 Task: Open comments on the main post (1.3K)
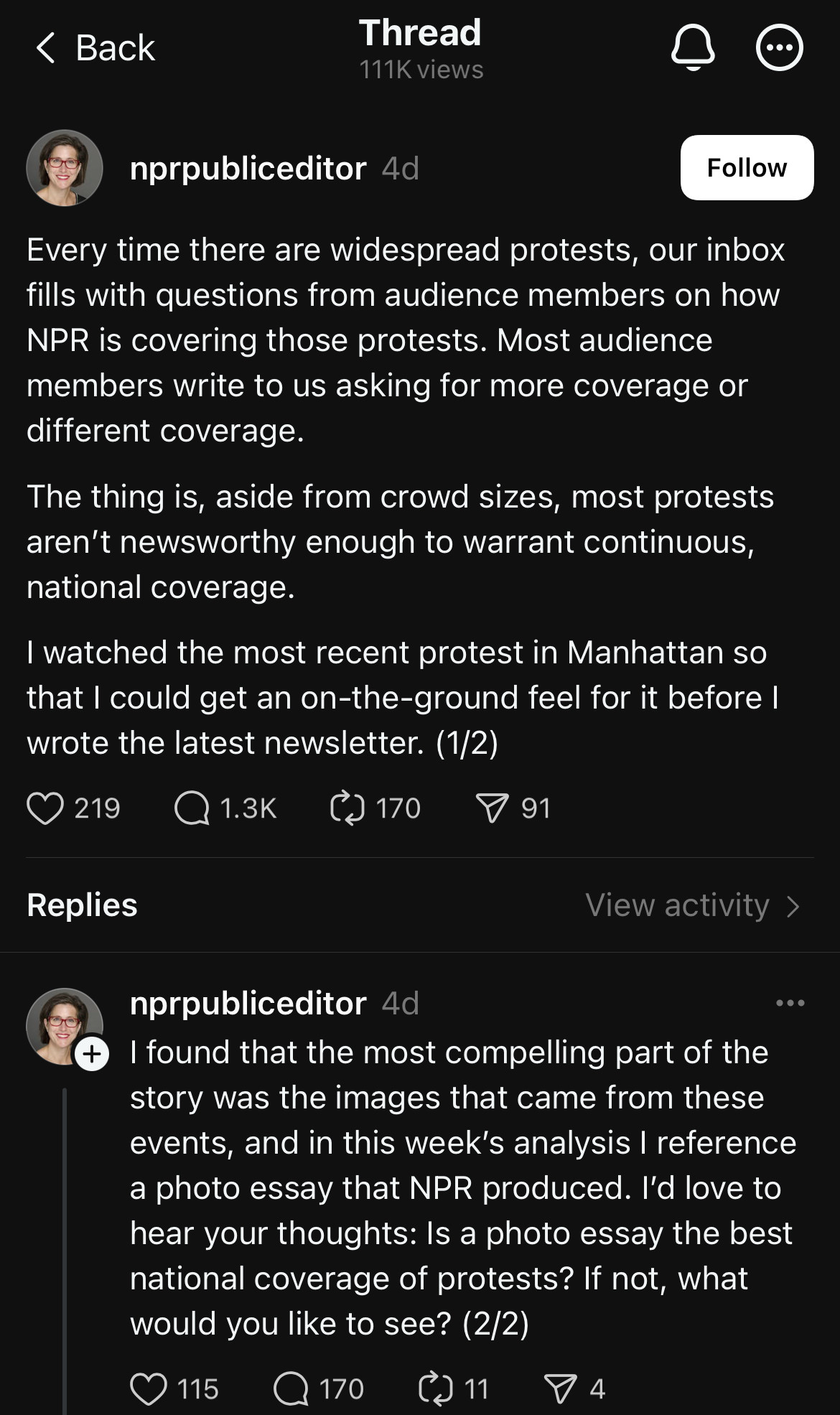tap(192, 808)
